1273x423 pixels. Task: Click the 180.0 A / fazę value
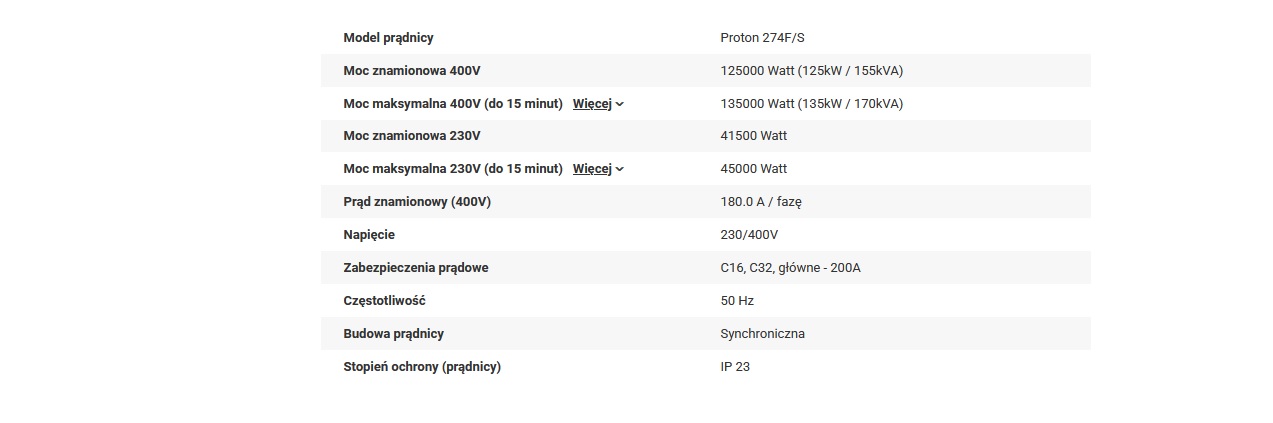761,202
